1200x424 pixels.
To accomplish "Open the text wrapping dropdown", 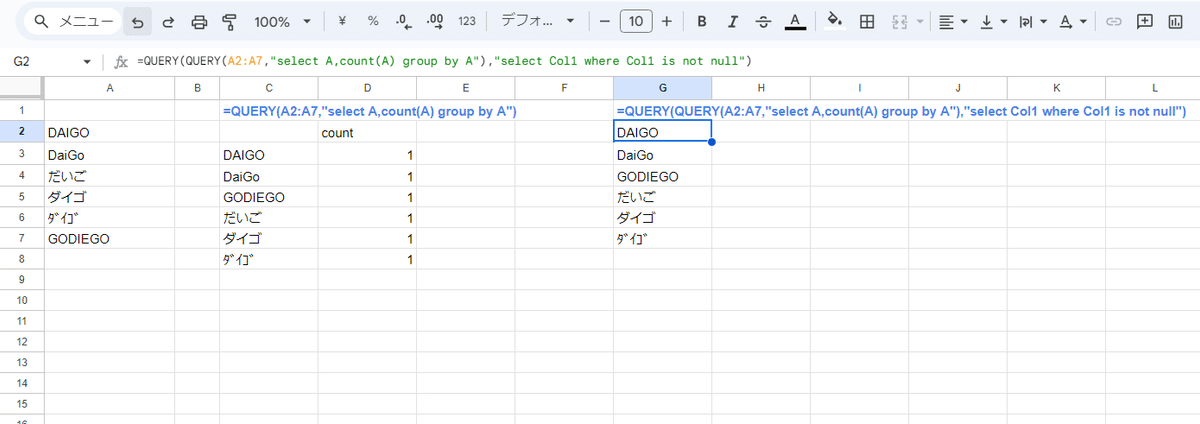I will click(1031, 21).
